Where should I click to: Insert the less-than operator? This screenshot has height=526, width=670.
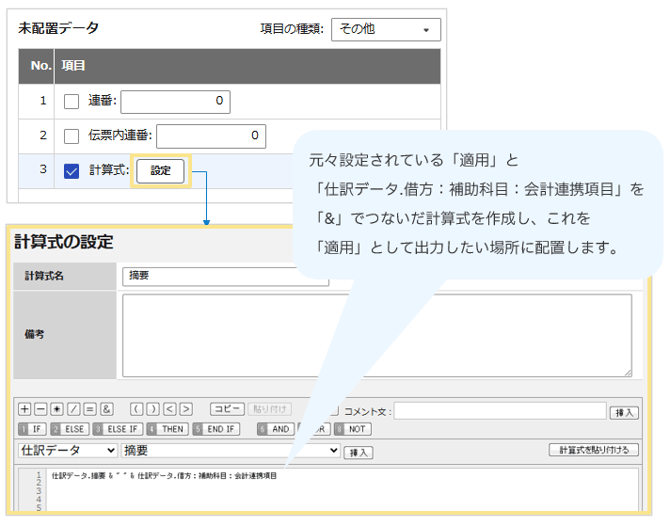pos(170,409)
